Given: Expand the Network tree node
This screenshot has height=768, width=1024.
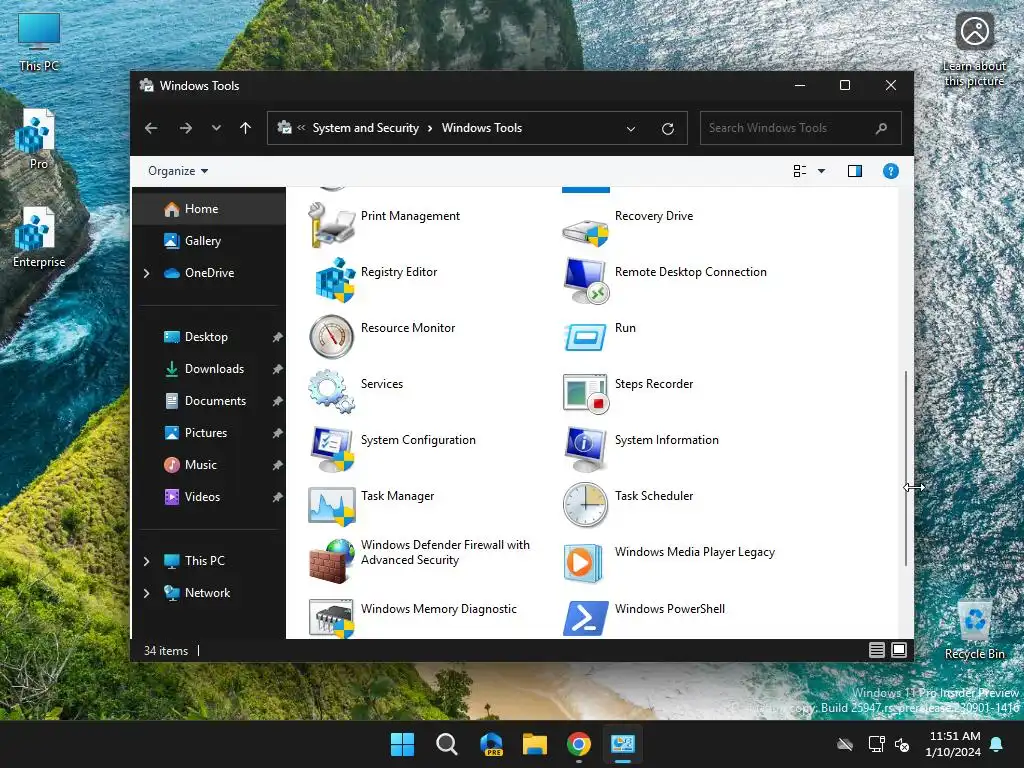Looking at the screenshot, I should pyautogui.click(x=147, y=593).
